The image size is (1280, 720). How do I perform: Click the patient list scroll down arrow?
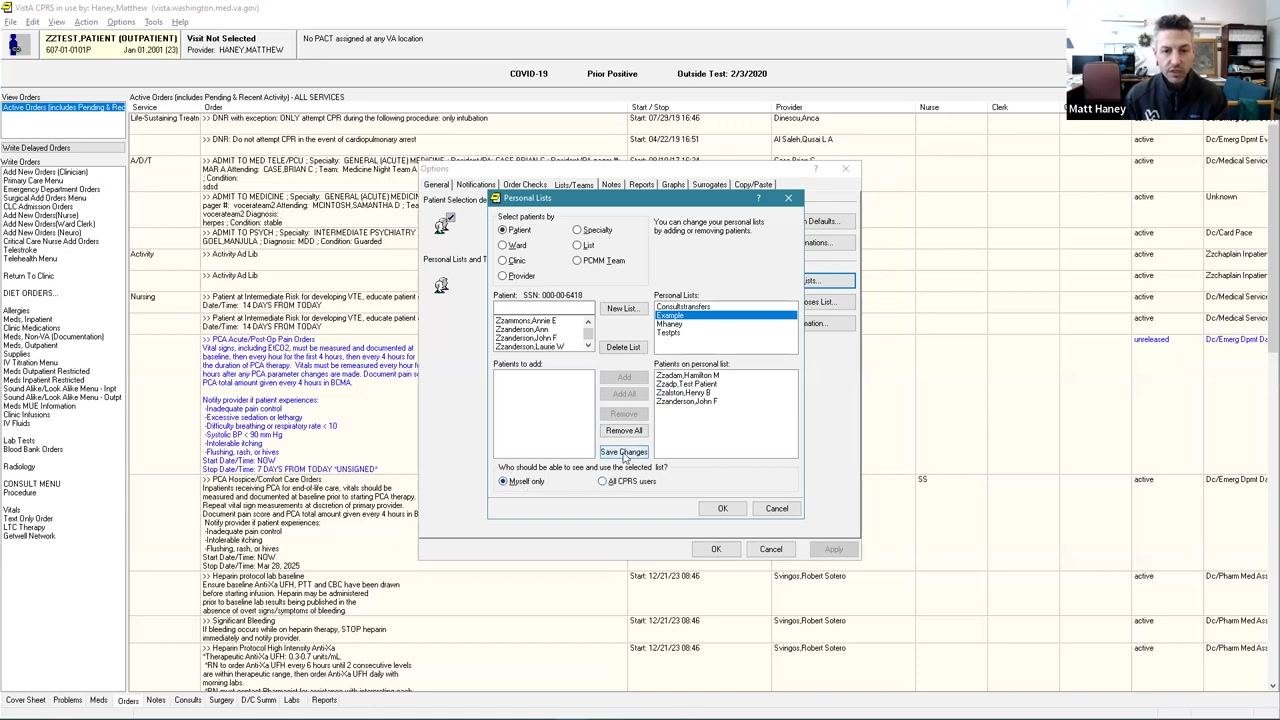click(588, 346)
